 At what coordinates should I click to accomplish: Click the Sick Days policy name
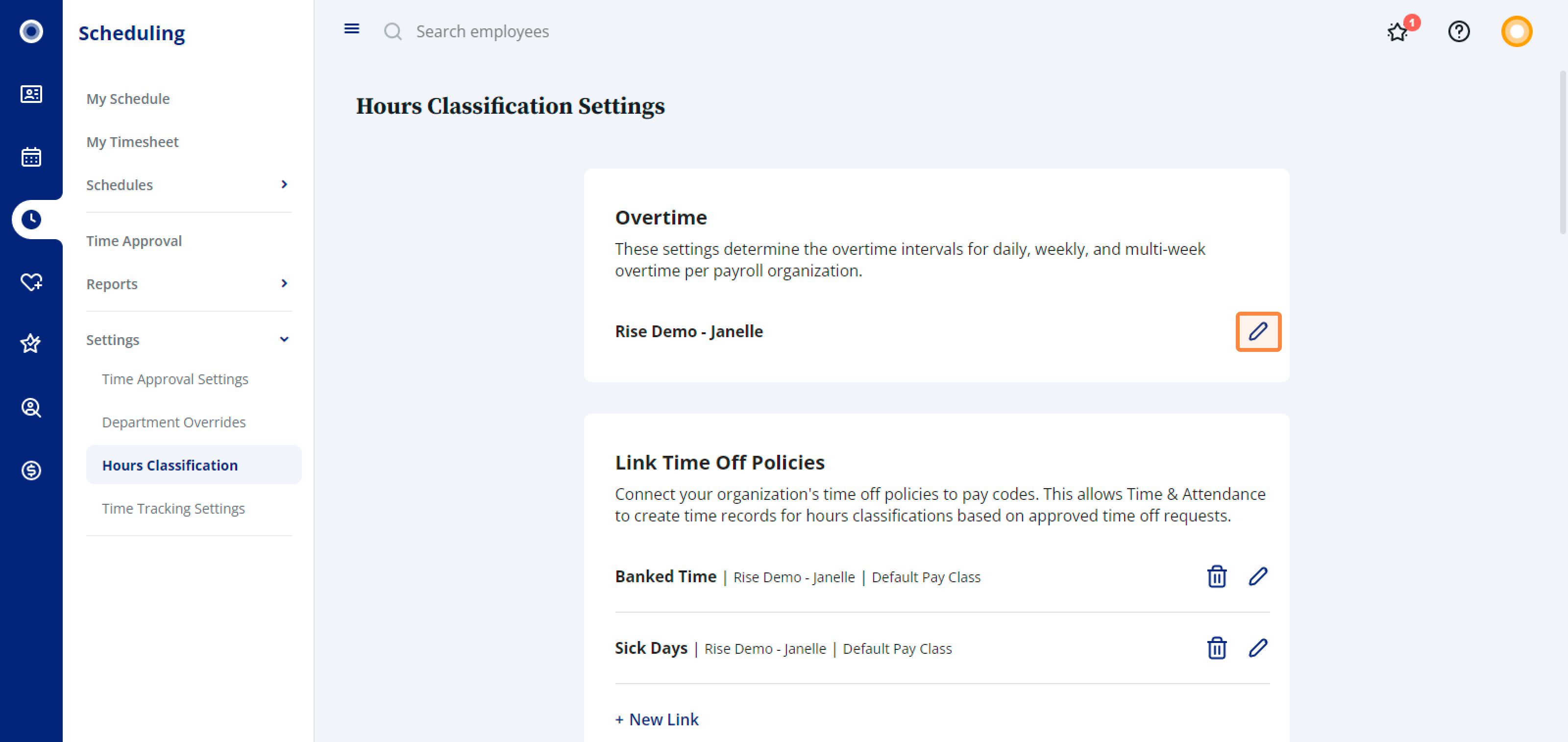point(651,648)
